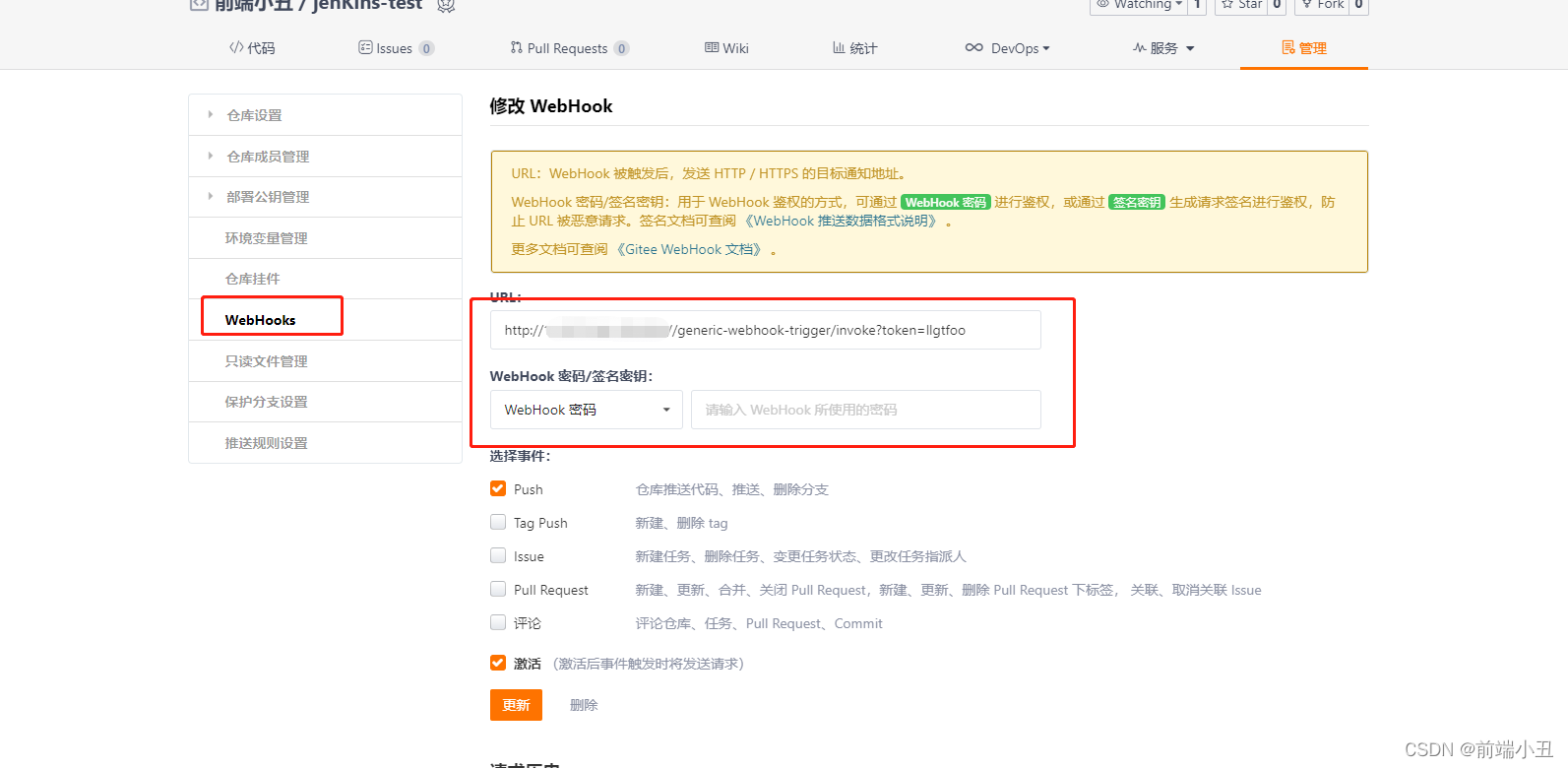Open the Pull Requests tab
The width and height of the screenshot is (1568, 768).
(x=569, y=48)
